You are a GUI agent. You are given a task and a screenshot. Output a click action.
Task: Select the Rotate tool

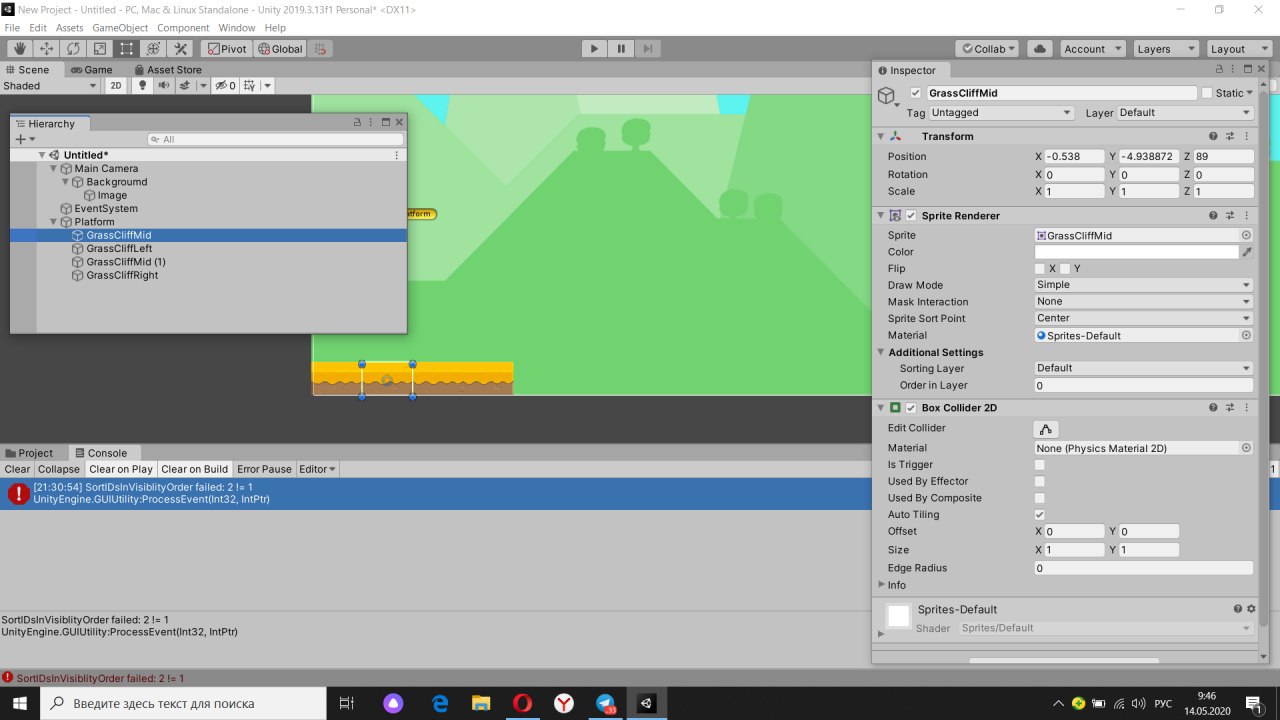click(x=73, y=48)
